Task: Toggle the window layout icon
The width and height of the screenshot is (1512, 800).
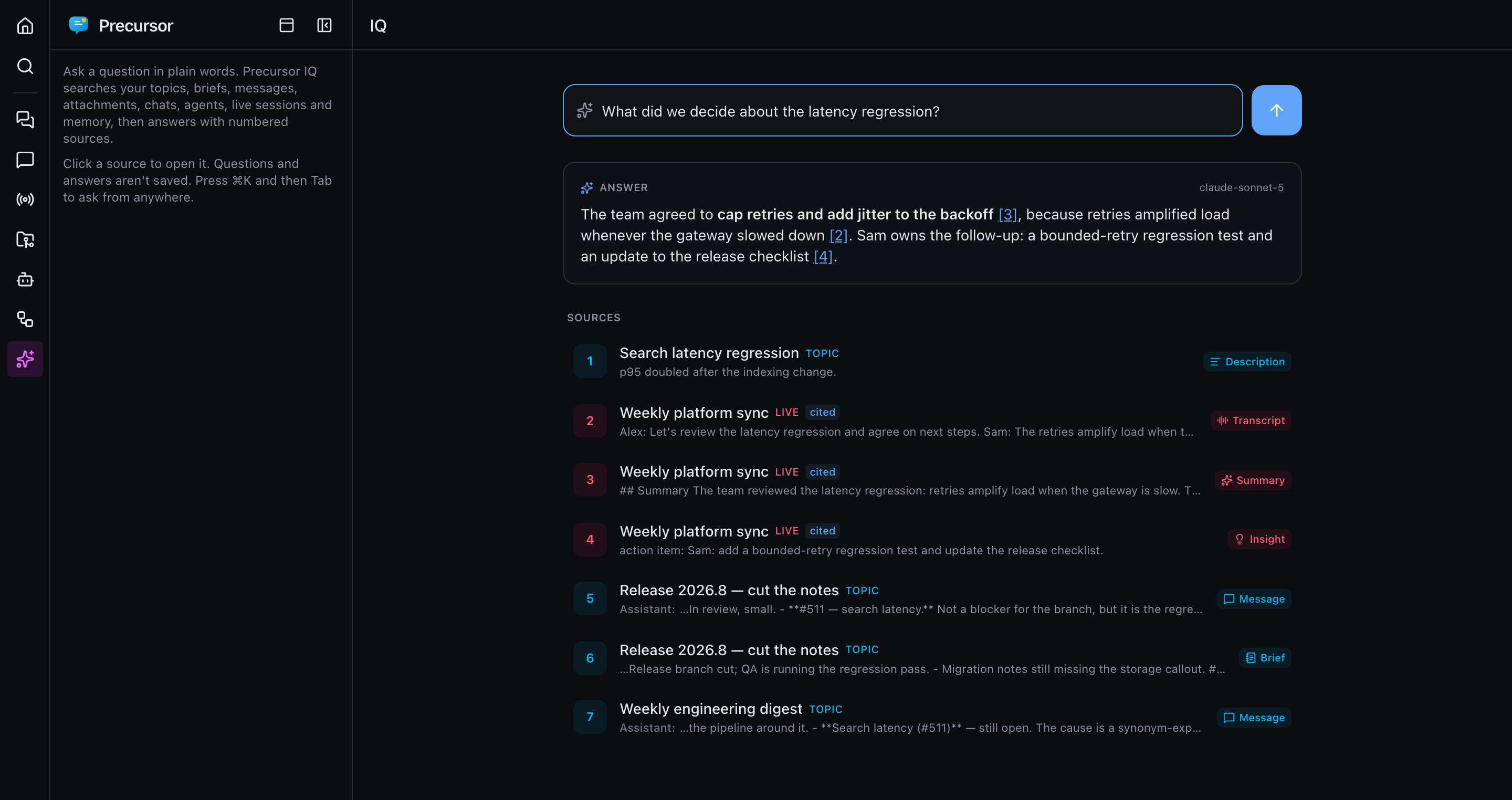Action: coord(287,25)
